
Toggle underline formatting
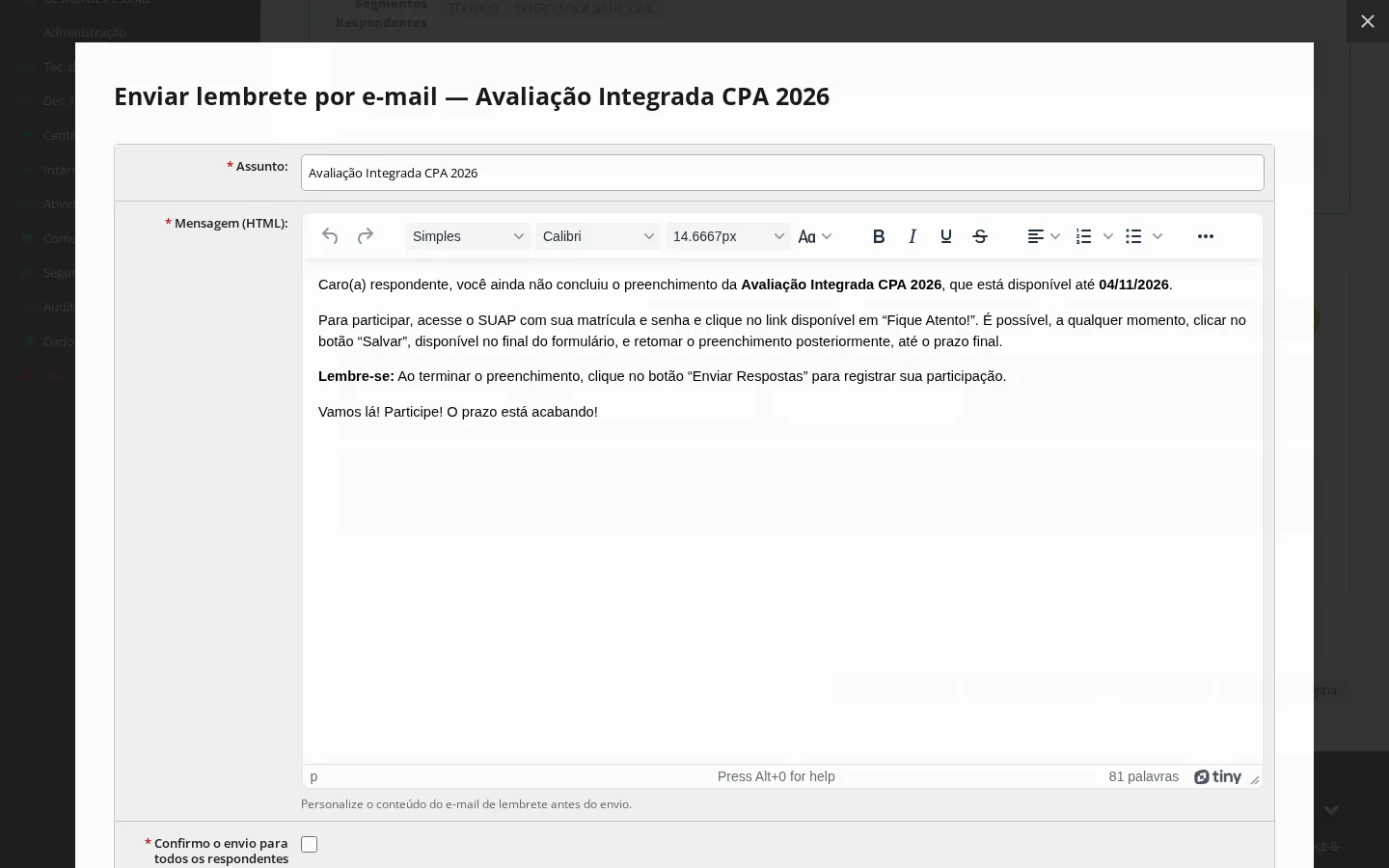(946, 236)
